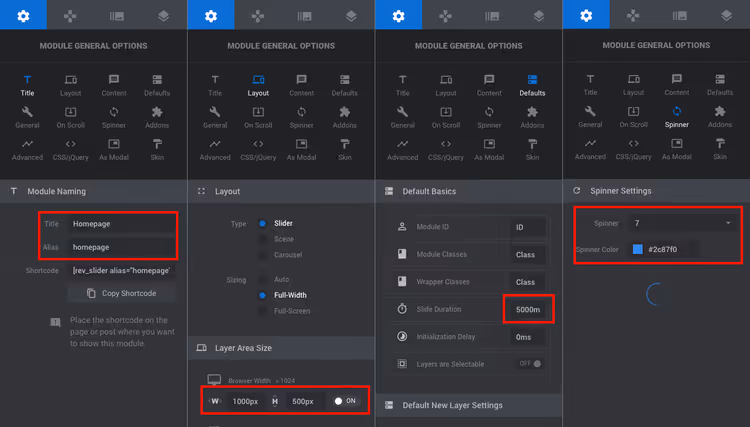
Task: Click the Initialization Delay field 0ms
Action: point(528,337)
